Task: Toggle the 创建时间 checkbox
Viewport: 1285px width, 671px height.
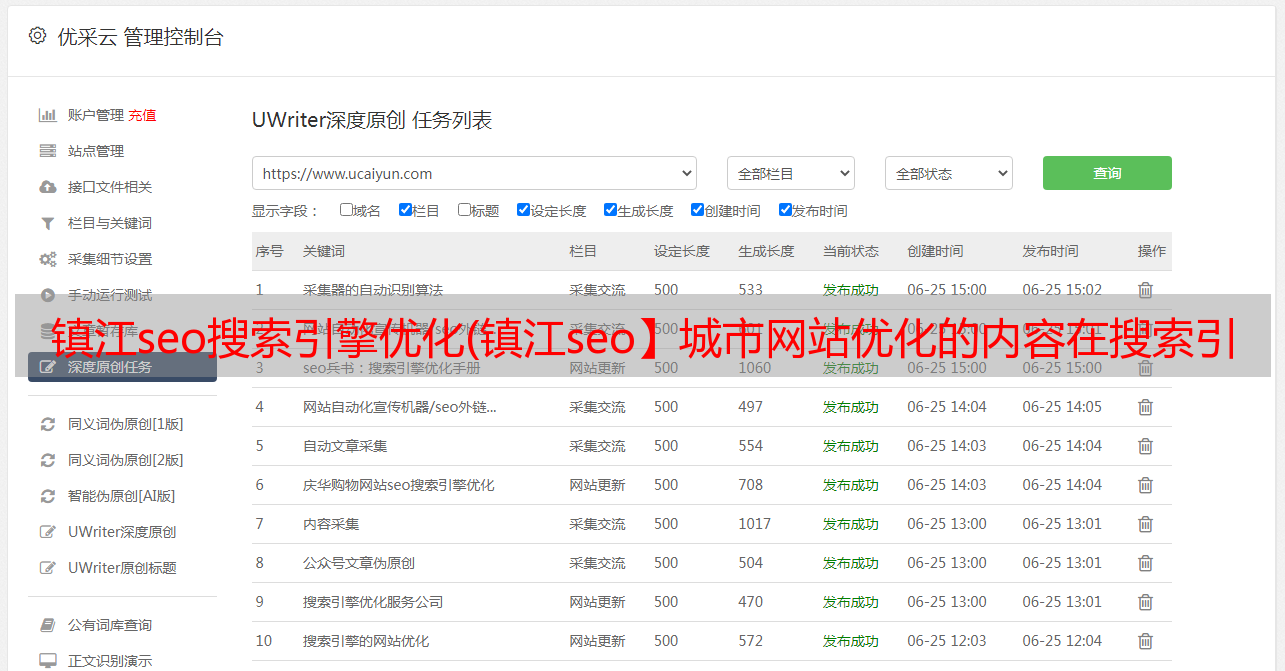Action: 697,210
